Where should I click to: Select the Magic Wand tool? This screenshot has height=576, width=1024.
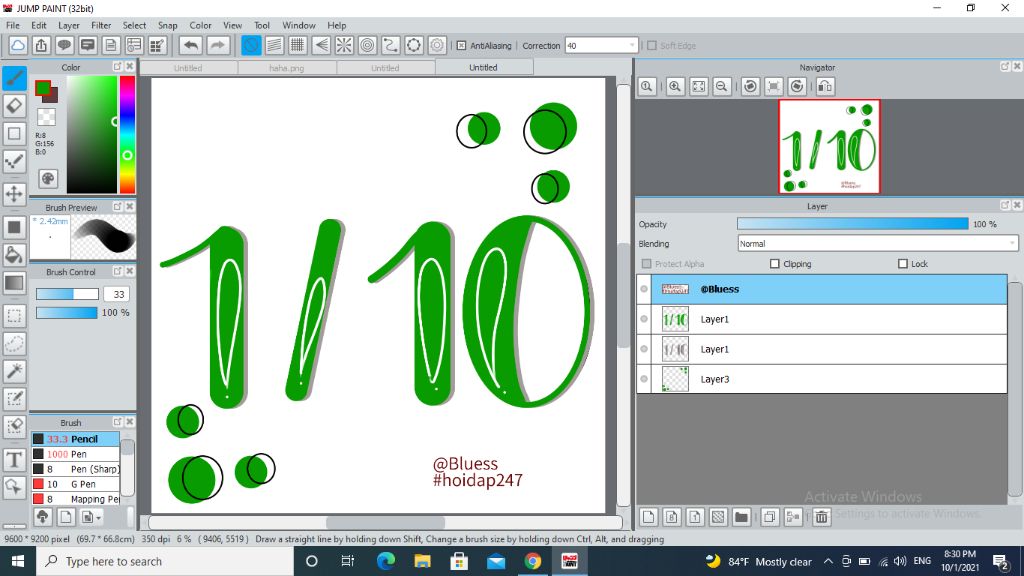pos(14,371)
